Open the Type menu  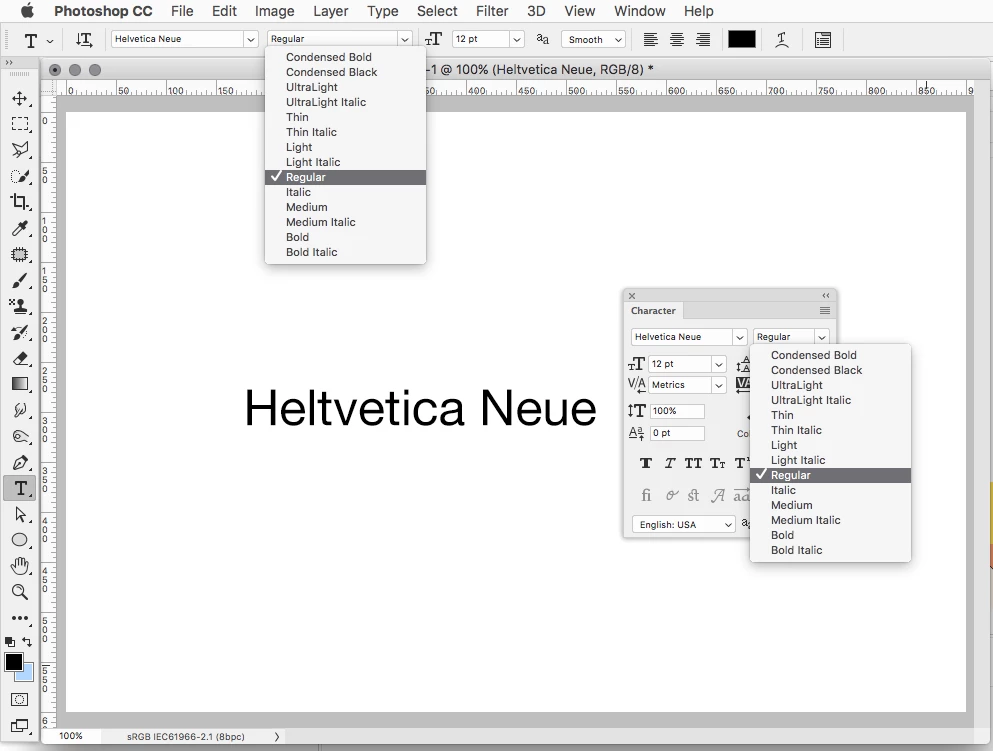point(383,11)
